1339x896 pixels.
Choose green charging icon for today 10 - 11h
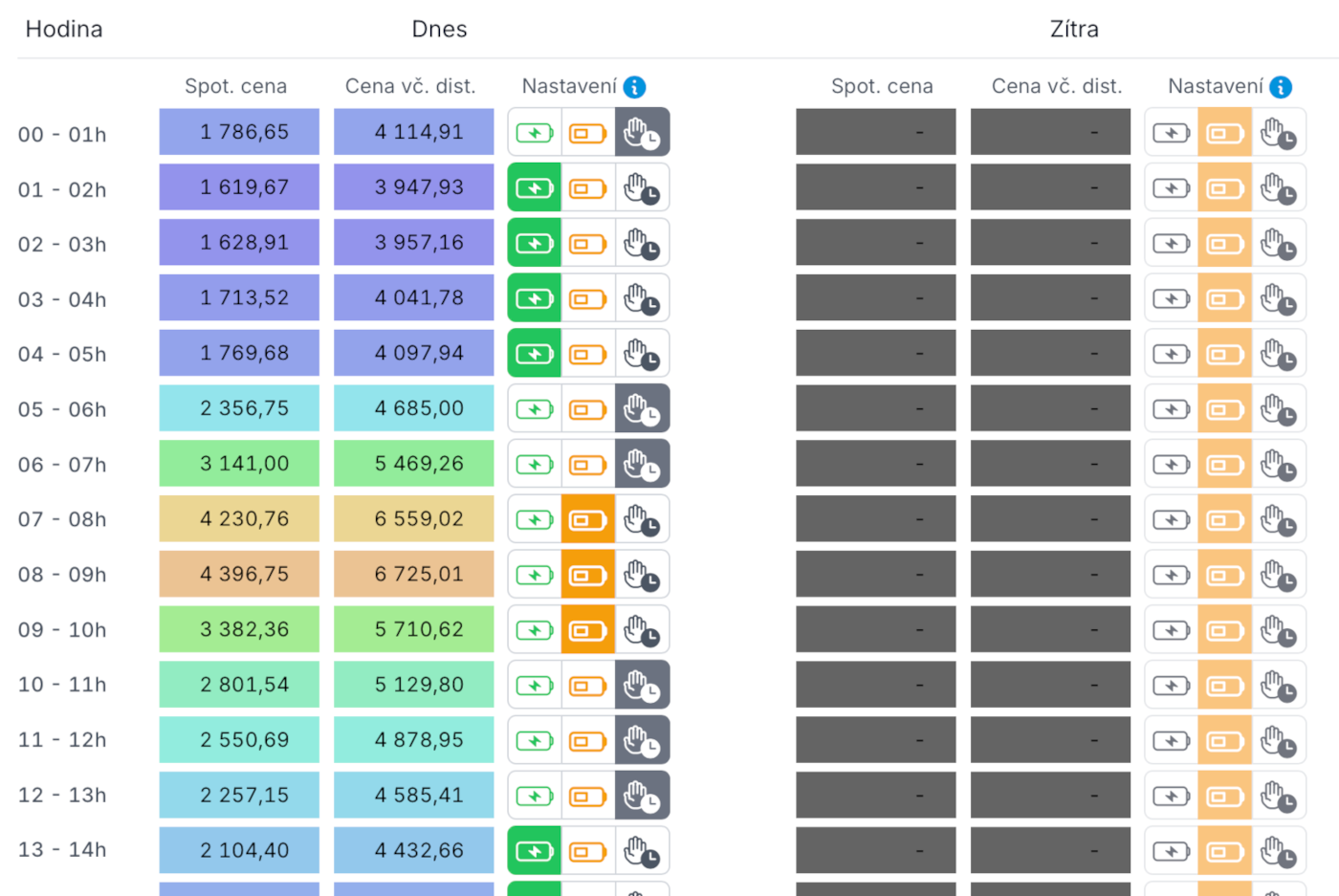click(535, 686)
